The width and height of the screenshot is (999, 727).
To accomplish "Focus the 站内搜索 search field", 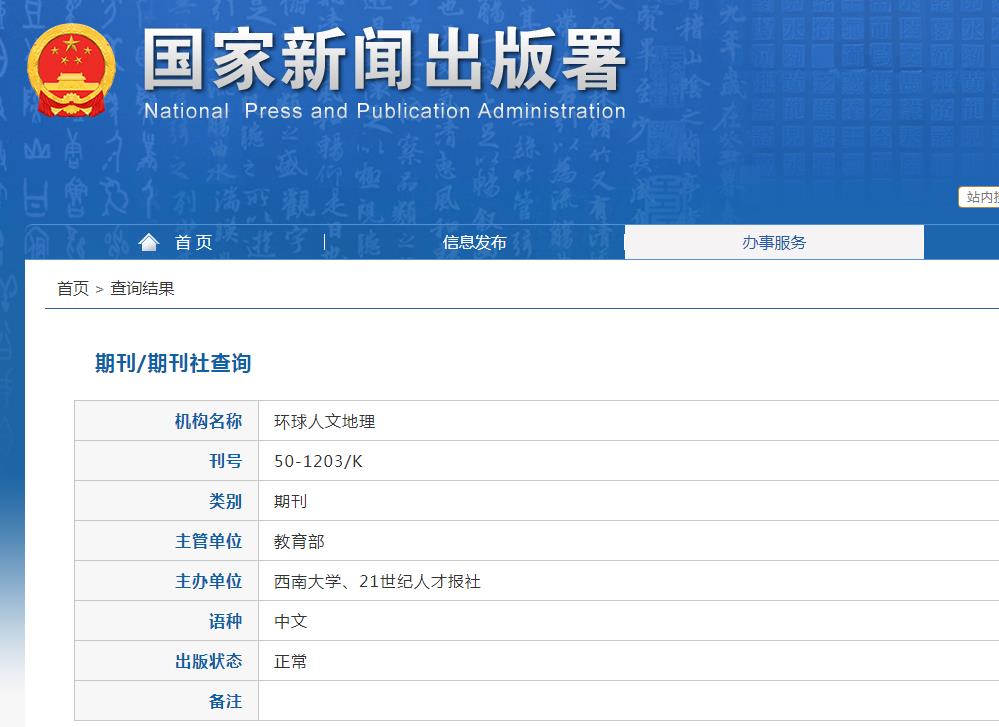I will pos(980,198).
